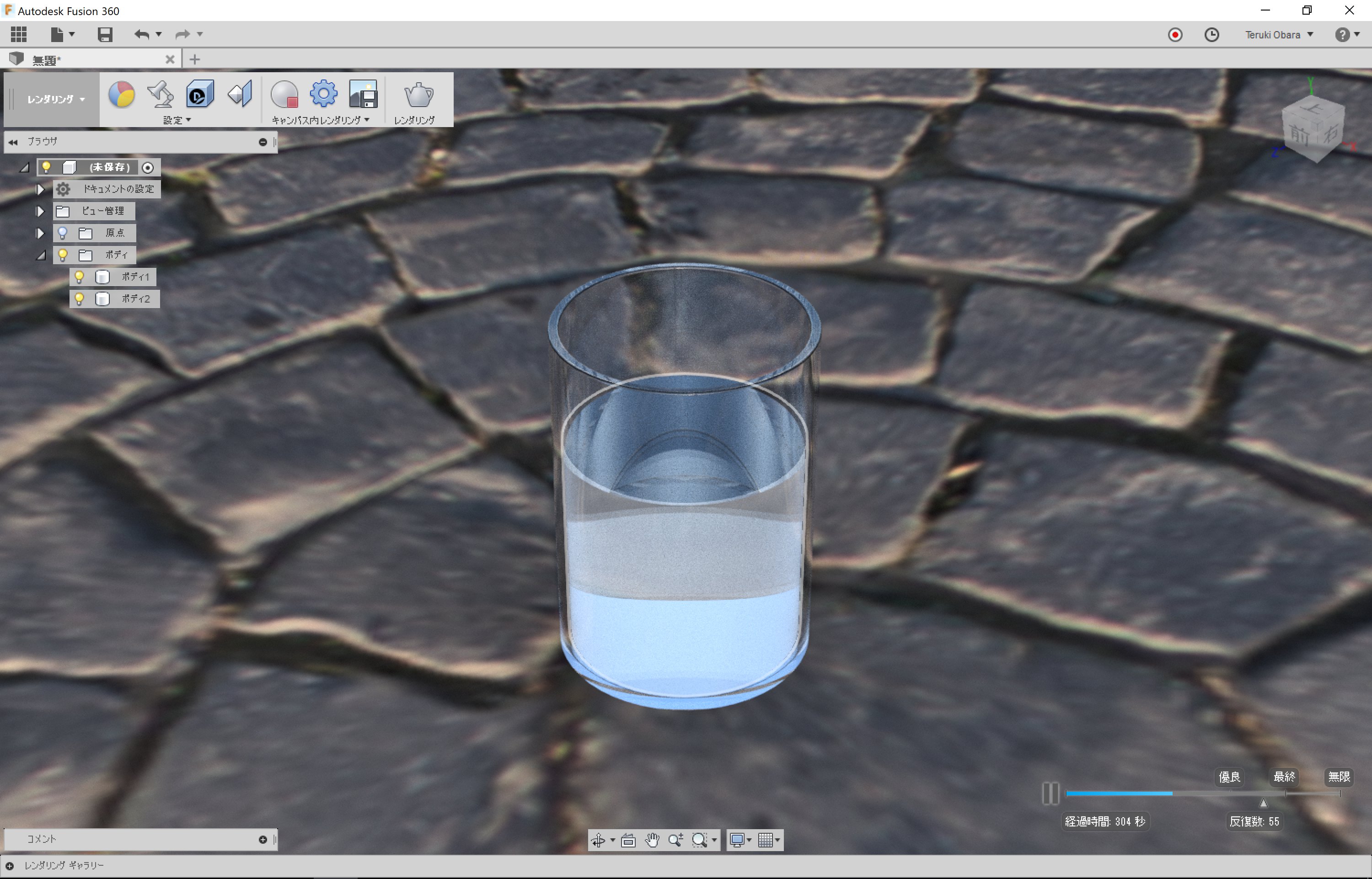This screenshot has height=879, width=1372.
Task: Click the render quality progress slider
Action: pyautogui.click(x=1202, y=794)
